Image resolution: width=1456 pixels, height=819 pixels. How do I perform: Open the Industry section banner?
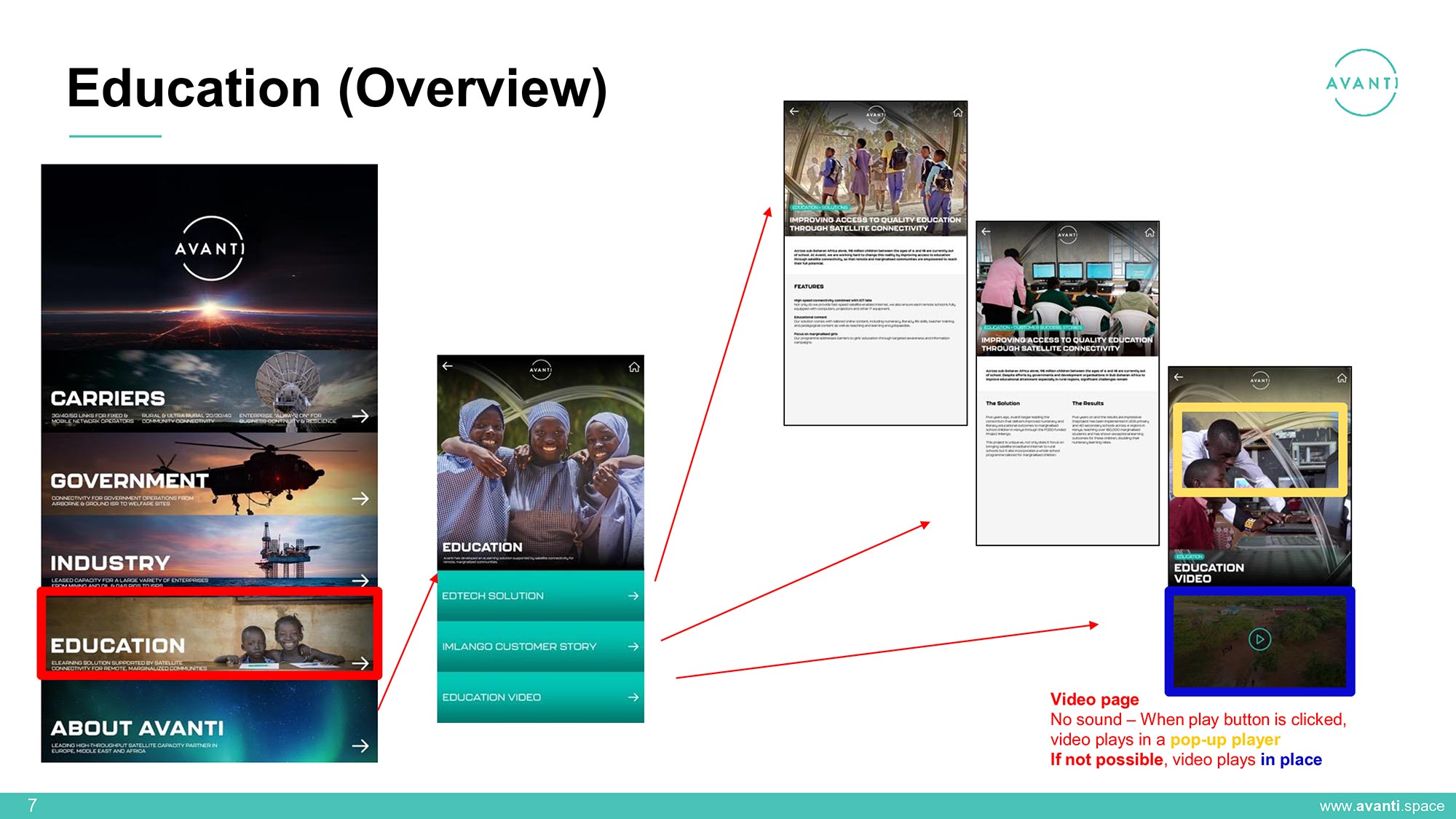[210, 553]
